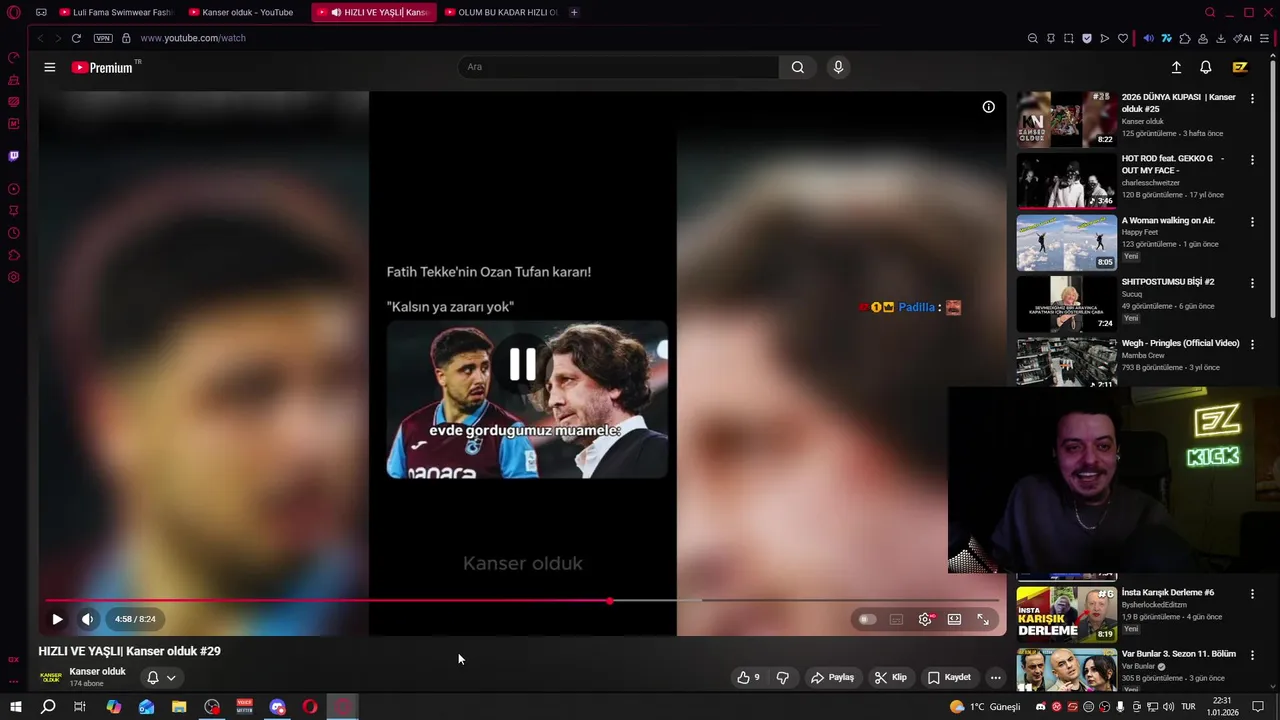Open Twitch from Opera GX sidebar
Image resolution: width=1280 pixels, height=720 pixels.
coord(14,156)
